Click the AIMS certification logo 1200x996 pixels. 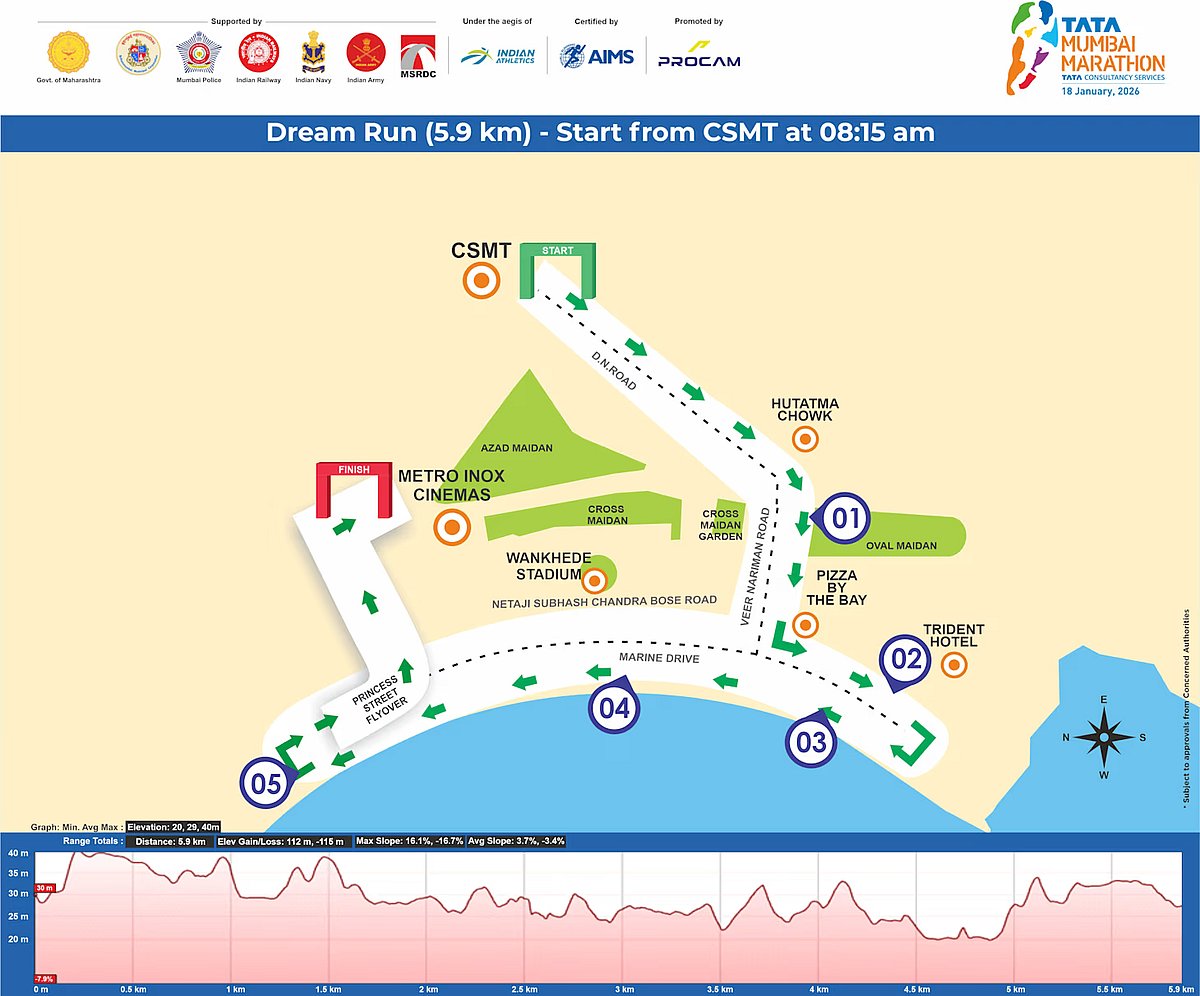tap(597, 55)
